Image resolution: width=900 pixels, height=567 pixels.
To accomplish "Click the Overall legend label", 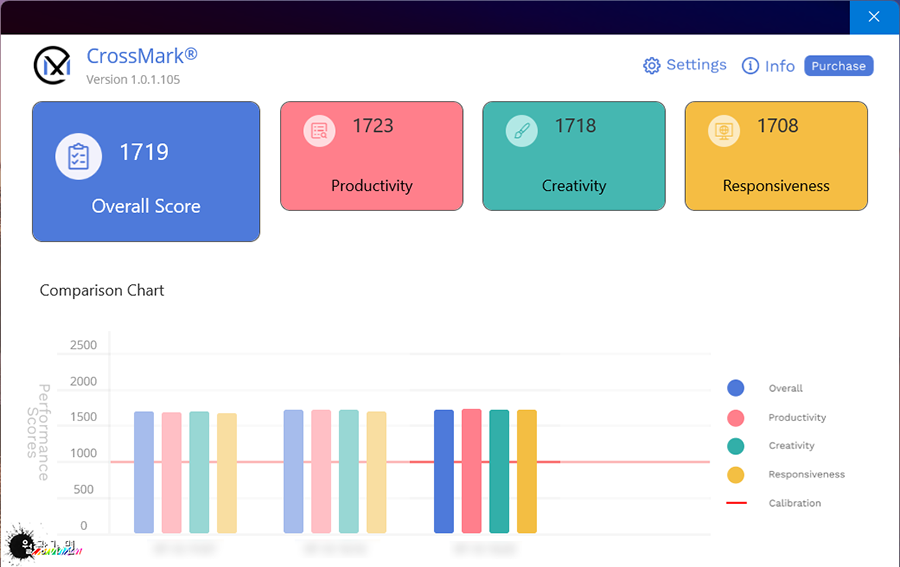I will [x=785, y=389].
